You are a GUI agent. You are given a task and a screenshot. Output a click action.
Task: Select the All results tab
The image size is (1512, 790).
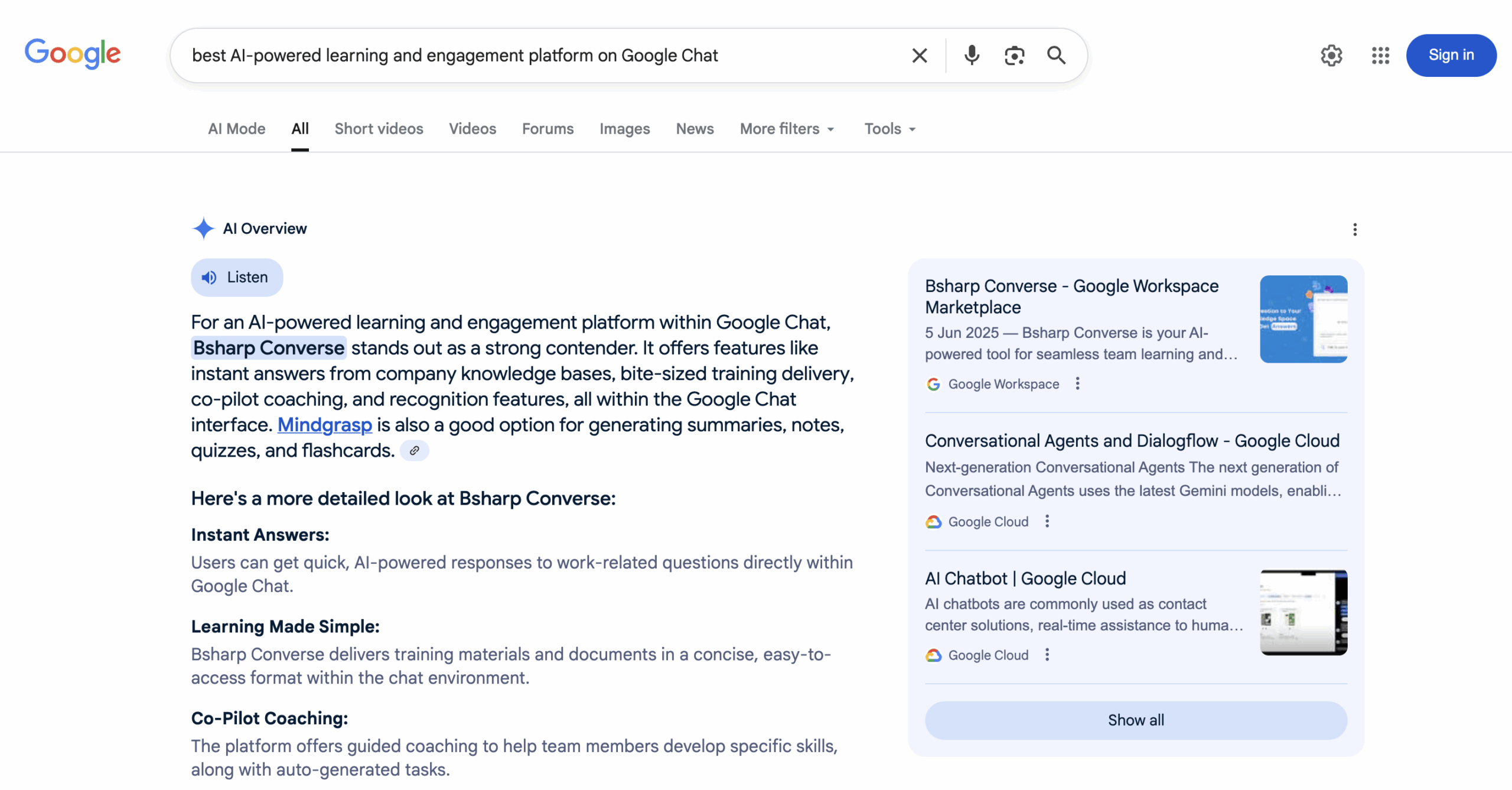[x=300, y=129]
